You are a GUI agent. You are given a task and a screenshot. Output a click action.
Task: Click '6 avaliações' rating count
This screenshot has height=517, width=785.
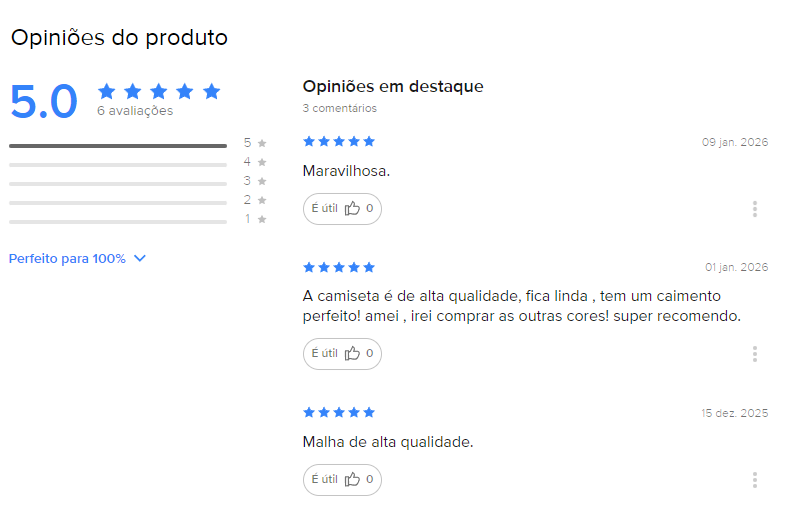coord(135,111)
